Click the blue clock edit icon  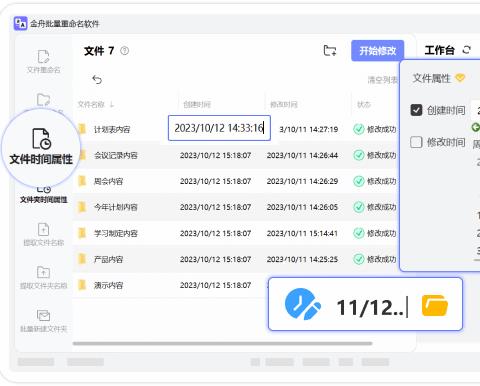[302, 304]
